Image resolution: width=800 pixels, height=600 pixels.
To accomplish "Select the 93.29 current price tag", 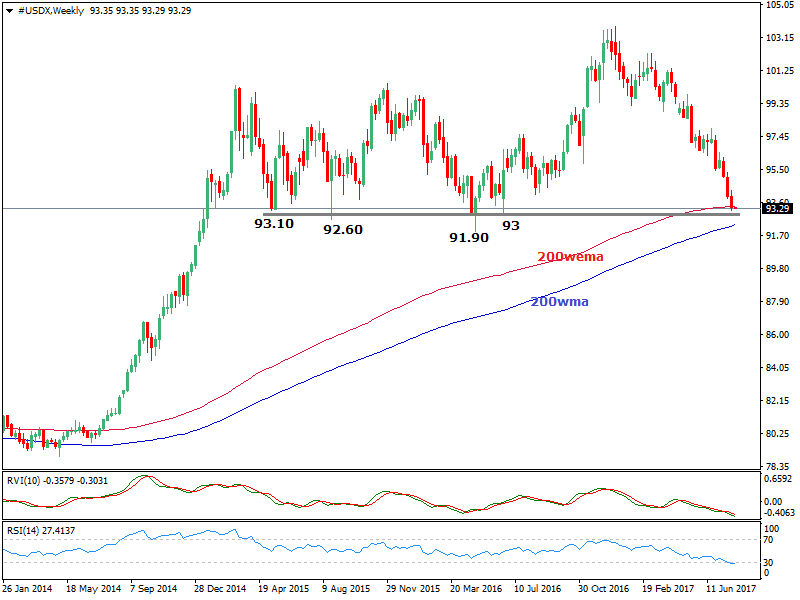I will tap(777, 208).
